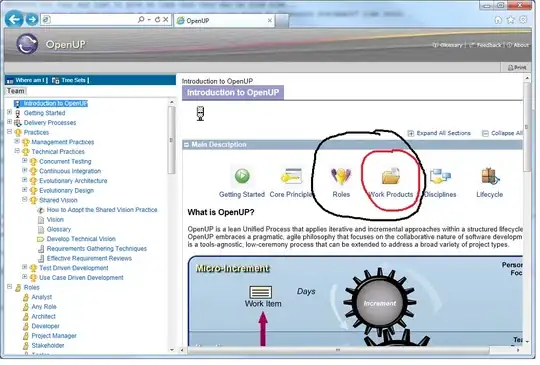Select the Any Role item

(44, 306)
